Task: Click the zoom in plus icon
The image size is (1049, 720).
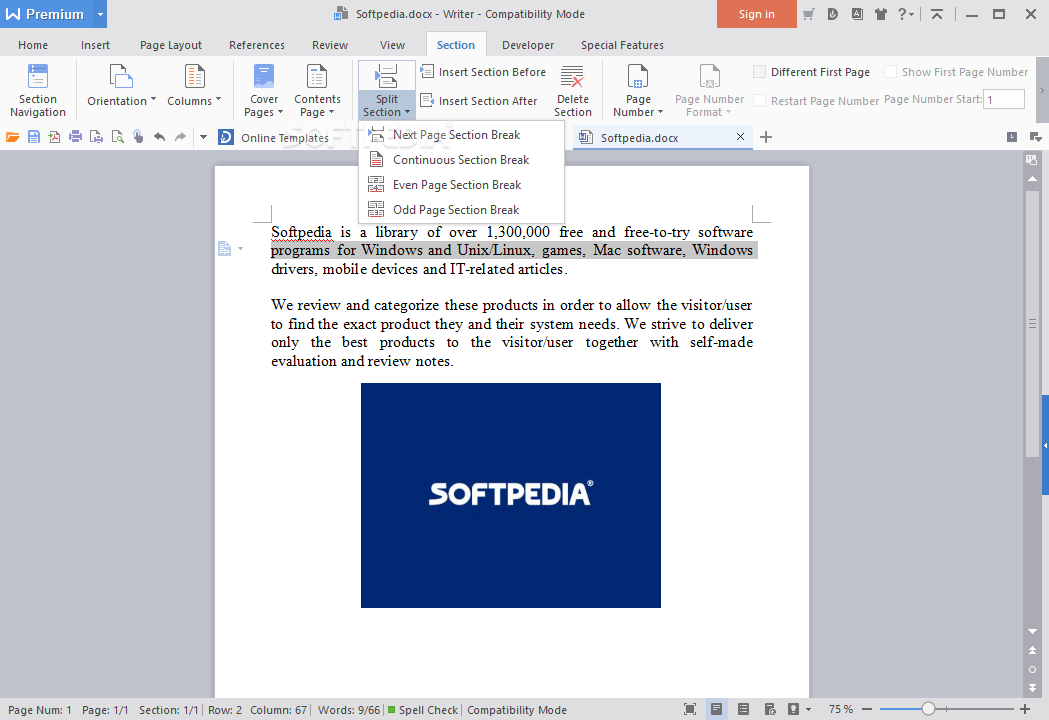Action: pos(1025,709)
